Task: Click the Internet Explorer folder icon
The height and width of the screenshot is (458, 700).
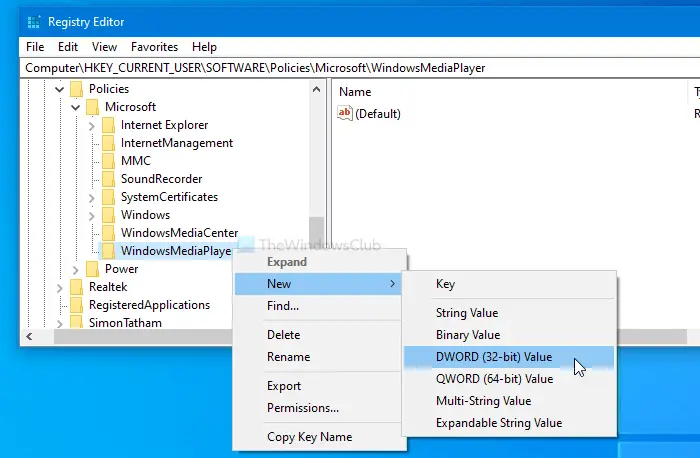Action: (108, 125)
